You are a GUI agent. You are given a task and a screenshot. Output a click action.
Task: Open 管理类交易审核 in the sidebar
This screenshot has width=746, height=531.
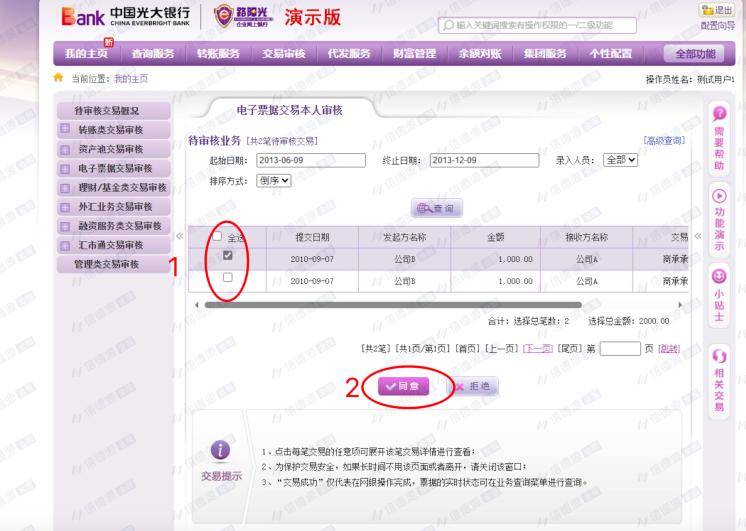pyautogui.click(x=114, y=264)
